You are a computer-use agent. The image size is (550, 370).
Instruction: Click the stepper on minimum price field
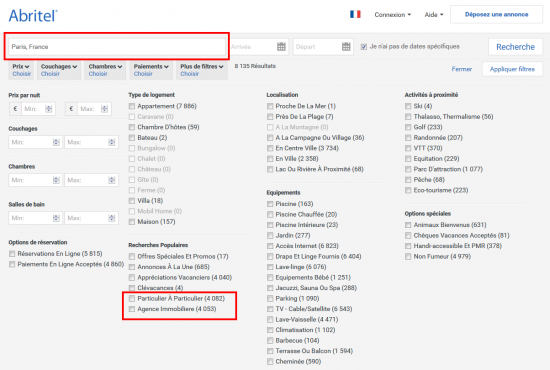pos(49,109)
